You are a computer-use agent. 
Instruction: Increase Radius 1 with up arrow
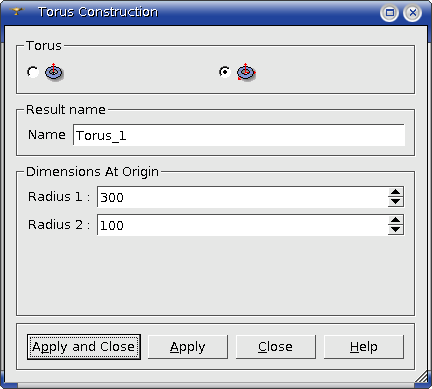(x=396, y=192)
